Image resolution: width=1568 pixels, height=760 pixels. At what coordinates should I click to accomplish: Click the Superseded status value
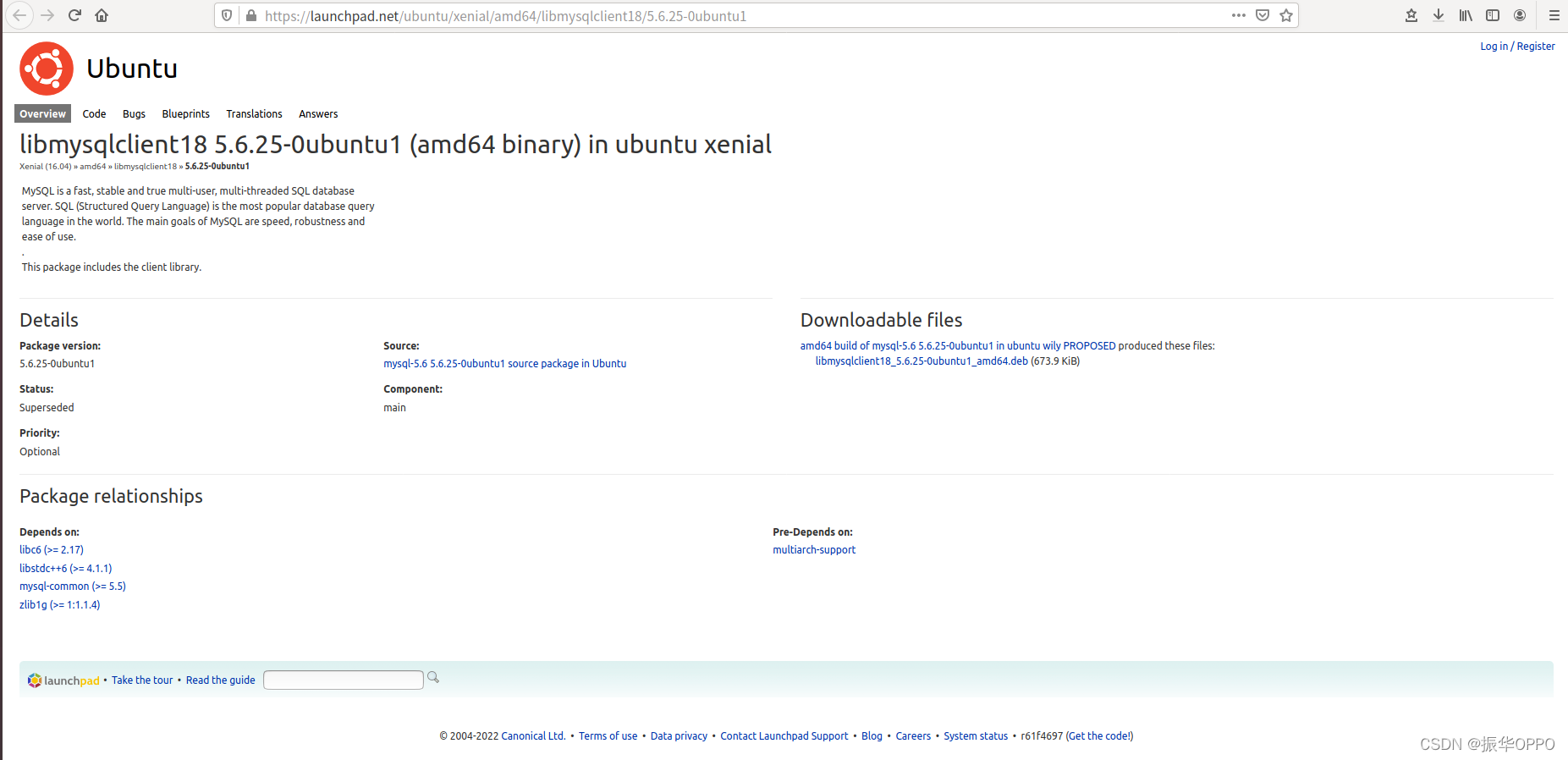[x=47, y=408]
